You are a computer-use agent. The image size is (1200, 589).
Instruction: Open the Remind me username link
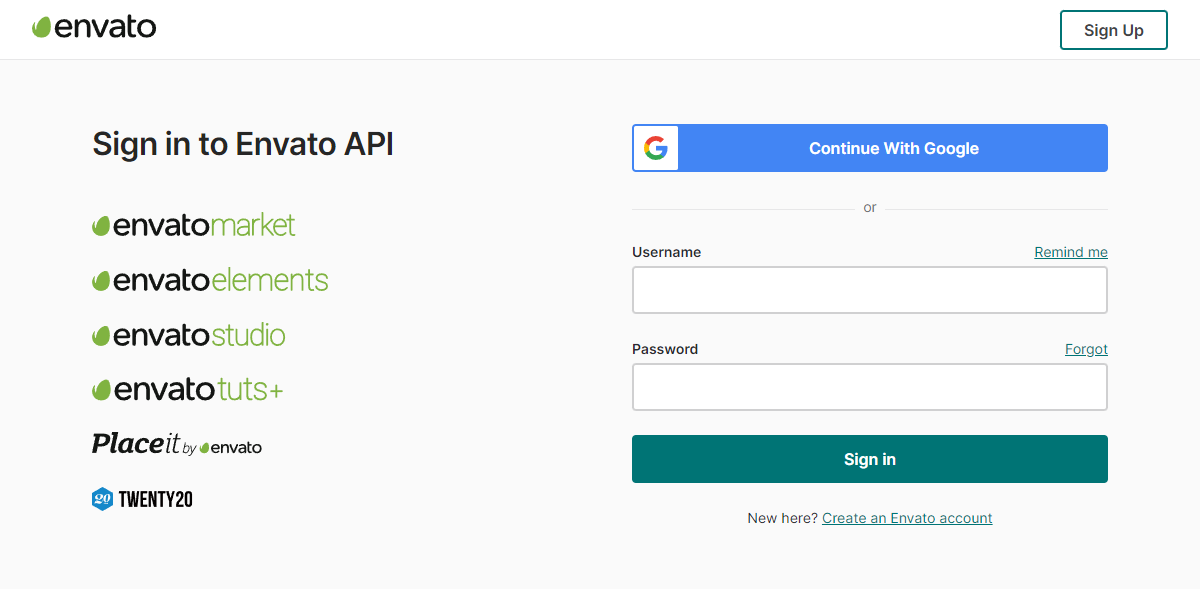pyautogui.click(x=1070, y=252)
